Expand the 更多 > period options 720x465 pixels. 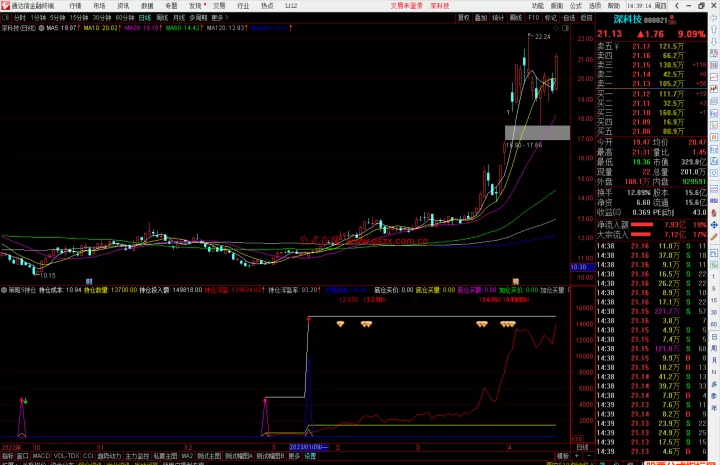219,17
